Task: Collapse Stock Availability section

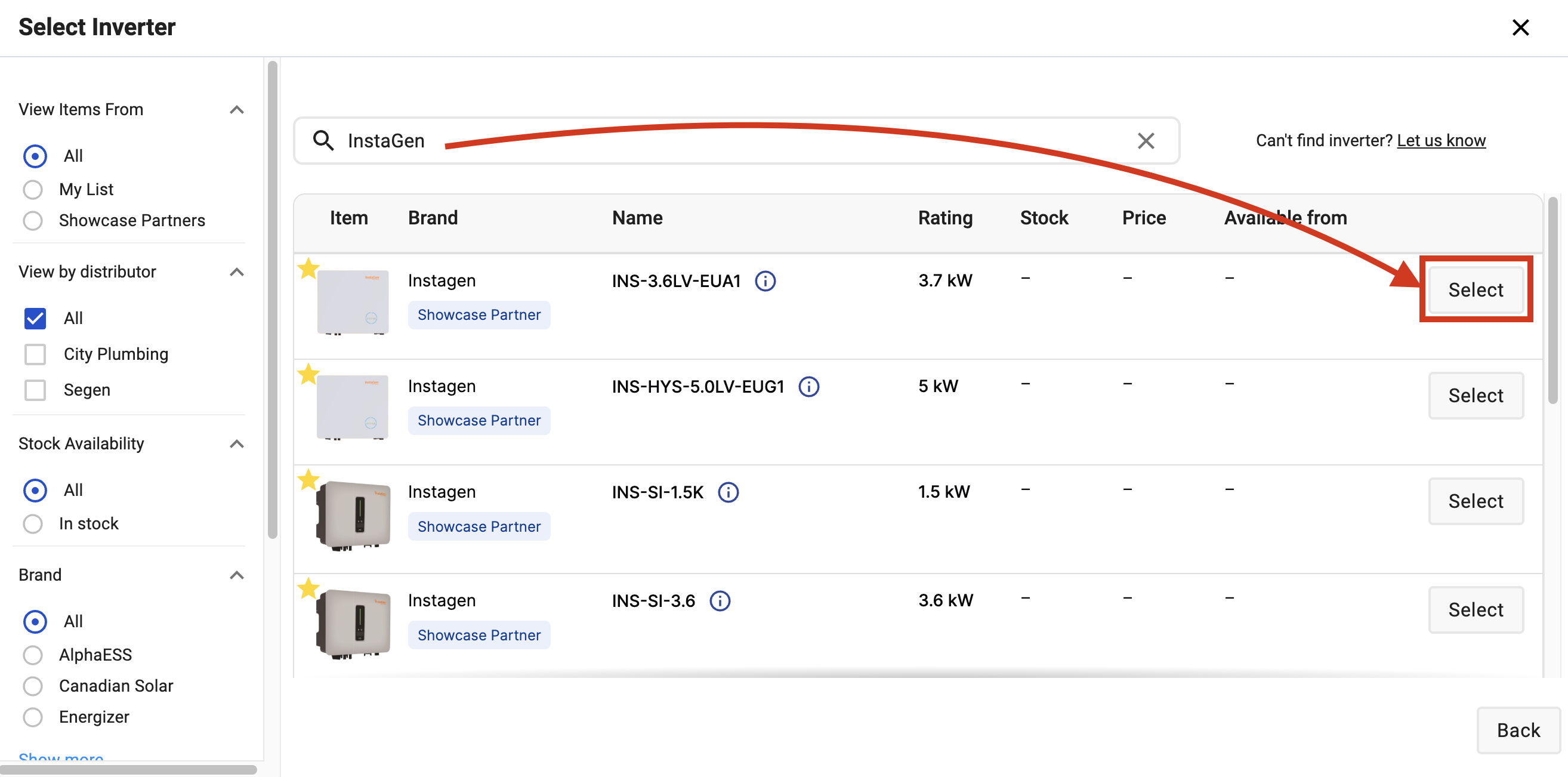Action: click(237, 443)
